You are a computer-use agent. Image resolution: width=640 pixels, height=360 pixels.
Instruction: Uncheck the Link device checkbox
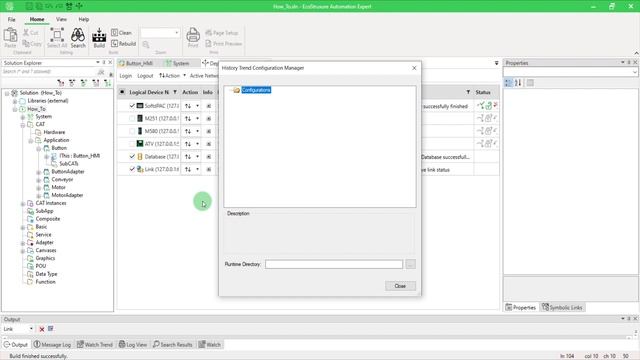click(132, 169)
